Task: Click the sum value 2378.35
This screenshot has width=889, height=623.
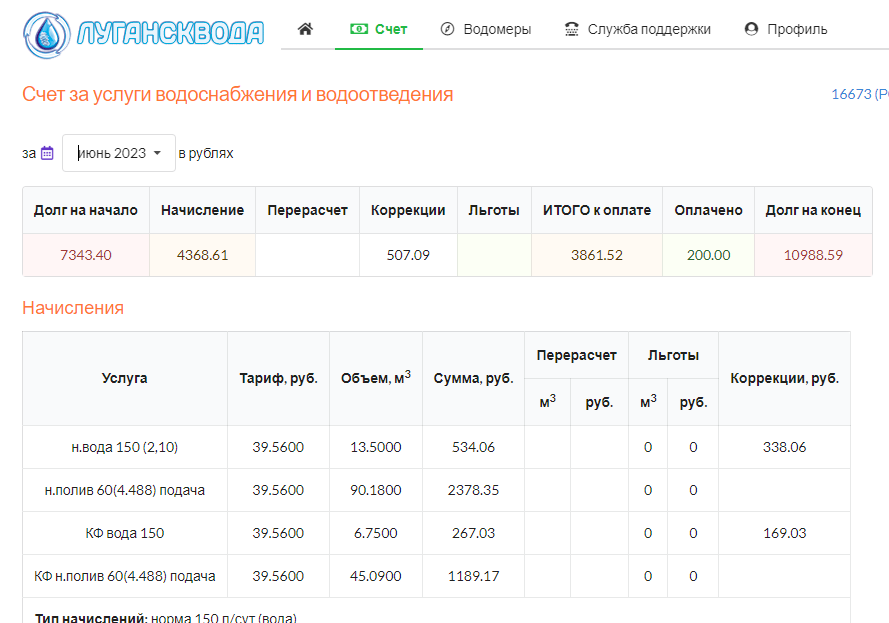Action: (x=473, y=490)
